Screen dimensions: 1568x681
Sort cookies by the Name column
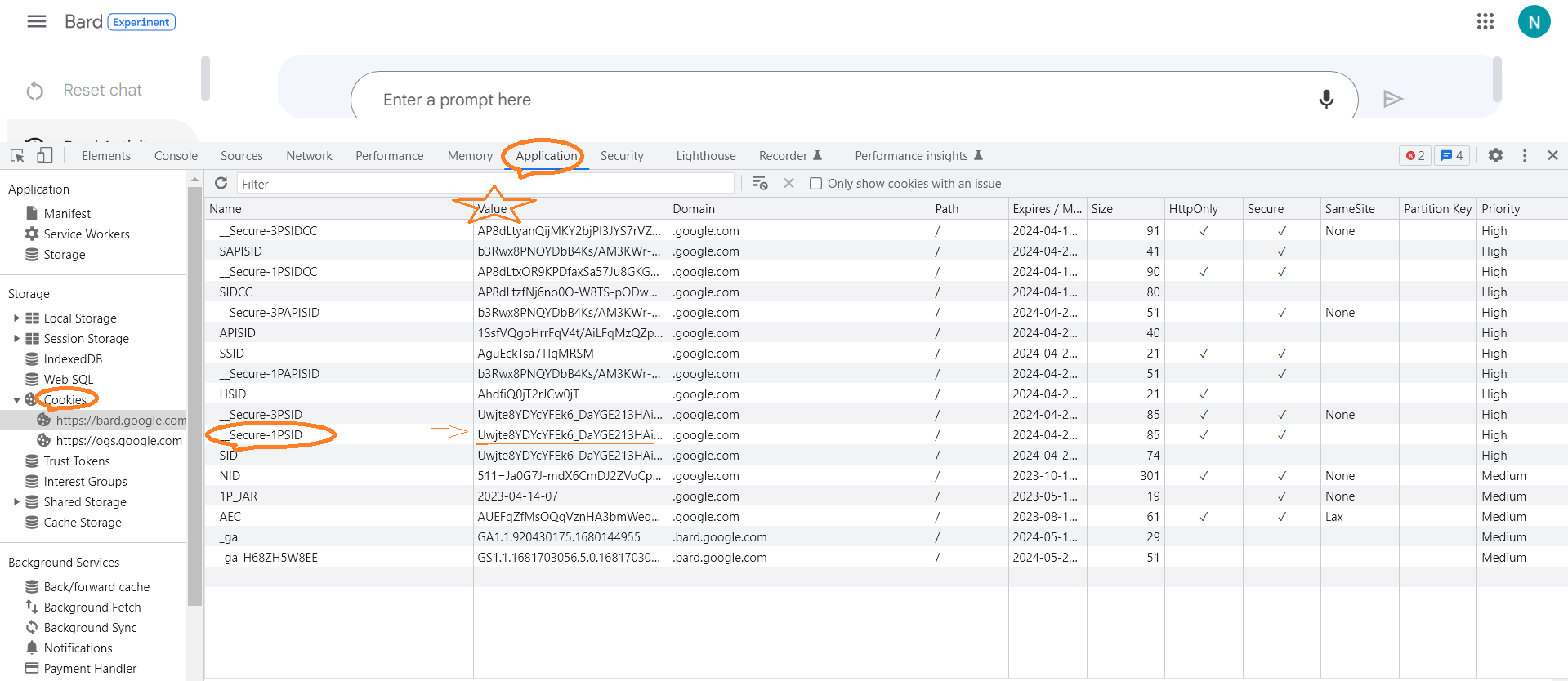[338, 208]
